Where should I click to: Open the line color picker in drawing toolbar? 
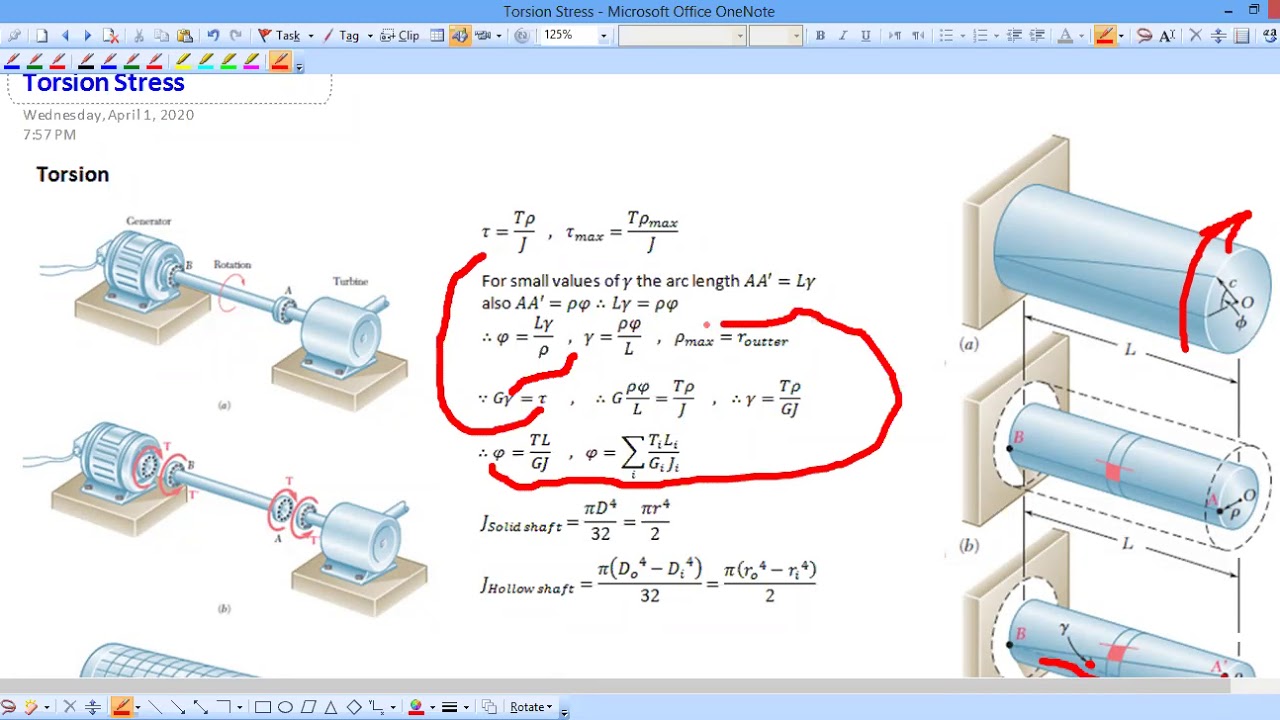point(416,707)
